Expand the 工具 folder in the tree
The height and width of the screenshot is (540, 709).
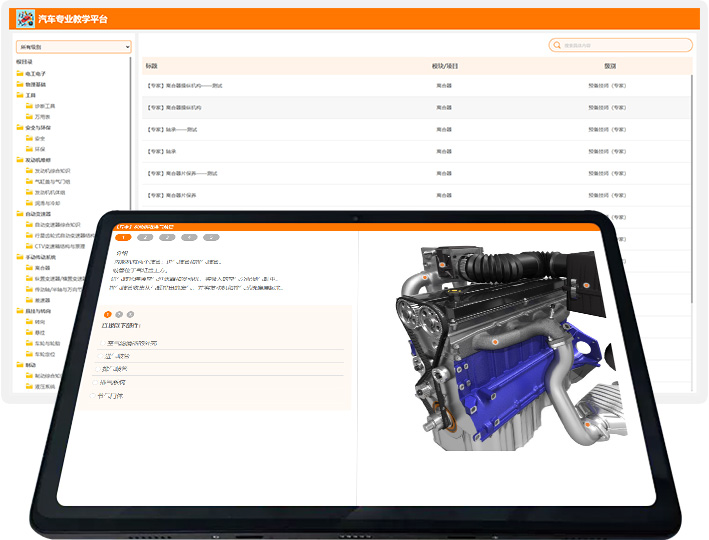[x=20, y=95]
